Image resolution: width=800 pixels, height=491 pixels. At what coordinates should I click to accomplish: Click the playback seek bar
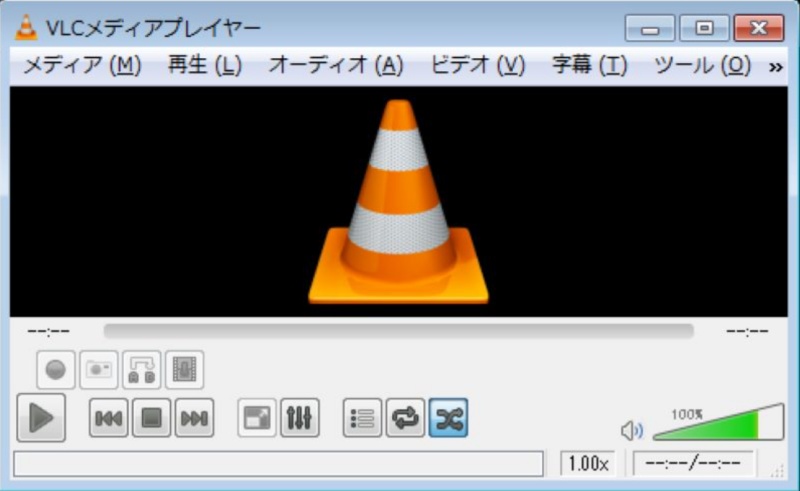click(x=398, y=331)
